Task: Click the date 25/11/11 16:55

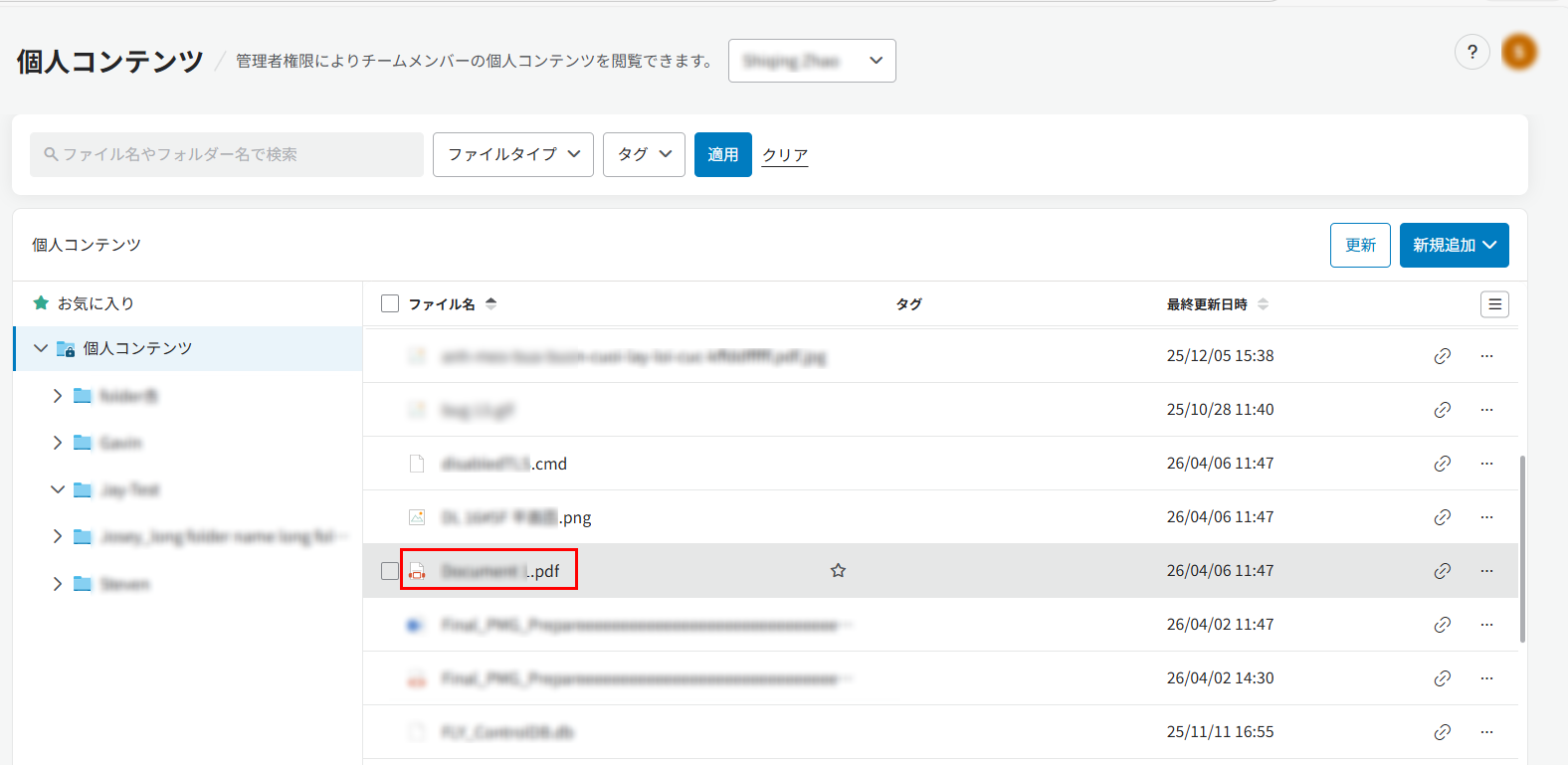Action: pos(1220,732)
